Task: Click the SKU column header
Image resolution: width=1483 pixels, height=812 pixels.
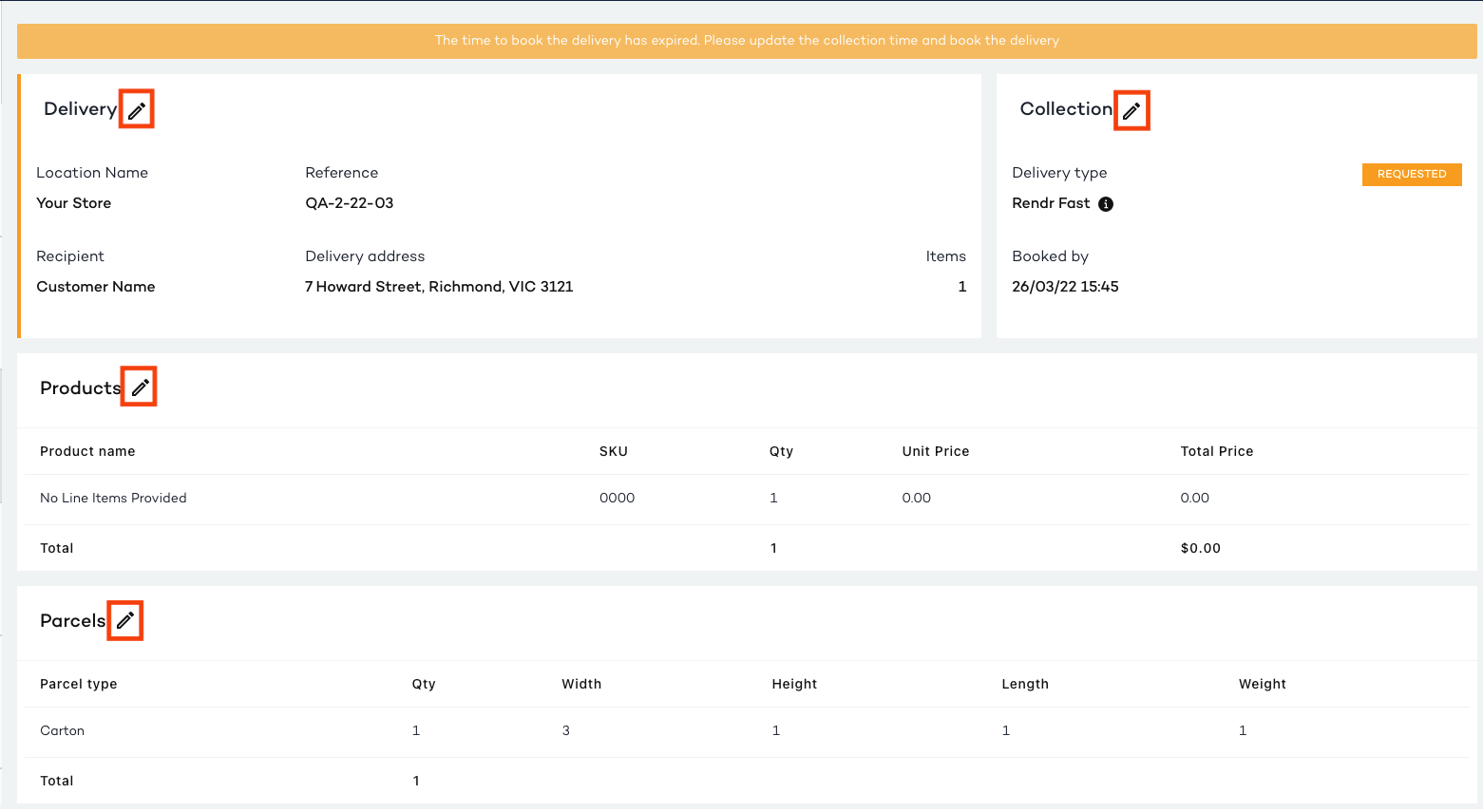Action: pyautogui.click(x=613, y=451)
